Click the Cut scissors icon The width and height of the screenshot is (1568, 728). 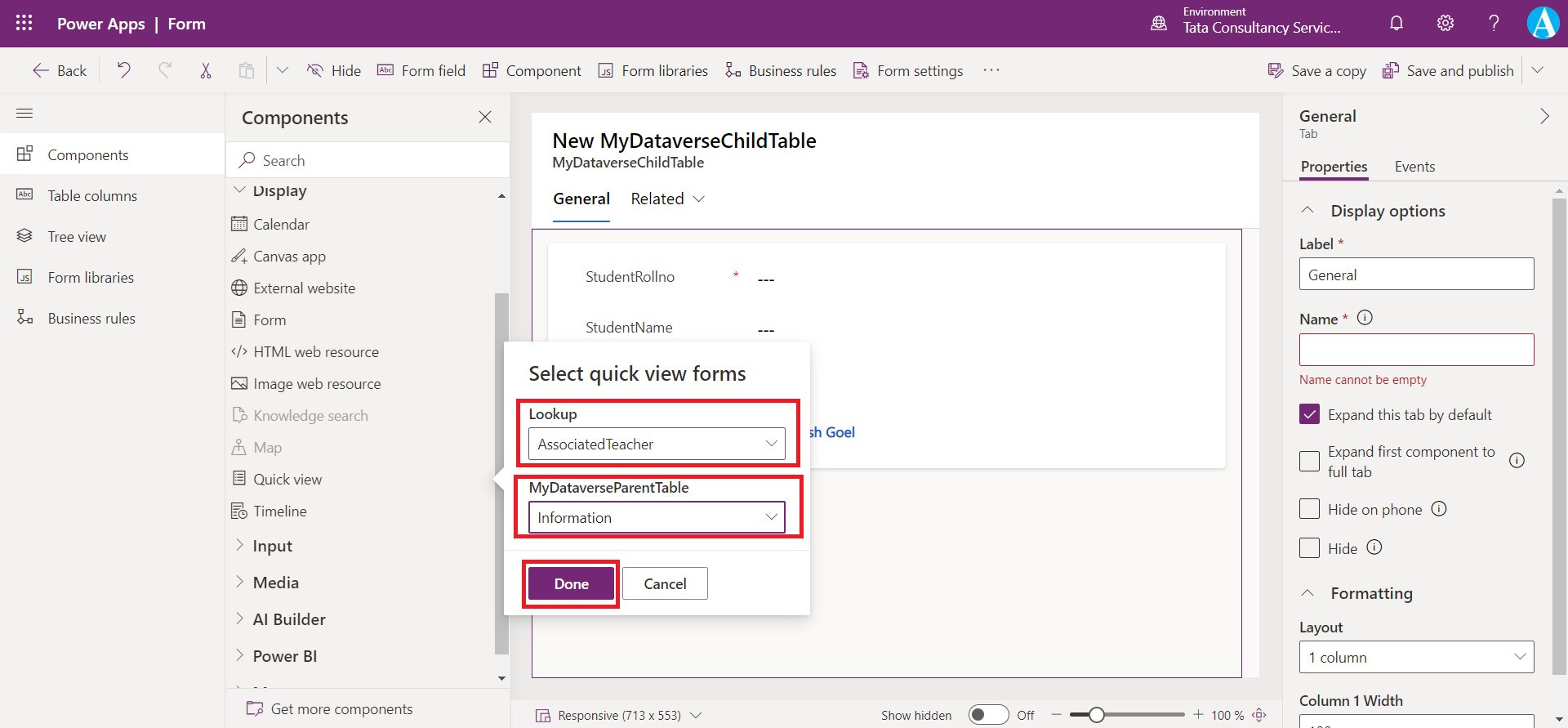point(206,70)
